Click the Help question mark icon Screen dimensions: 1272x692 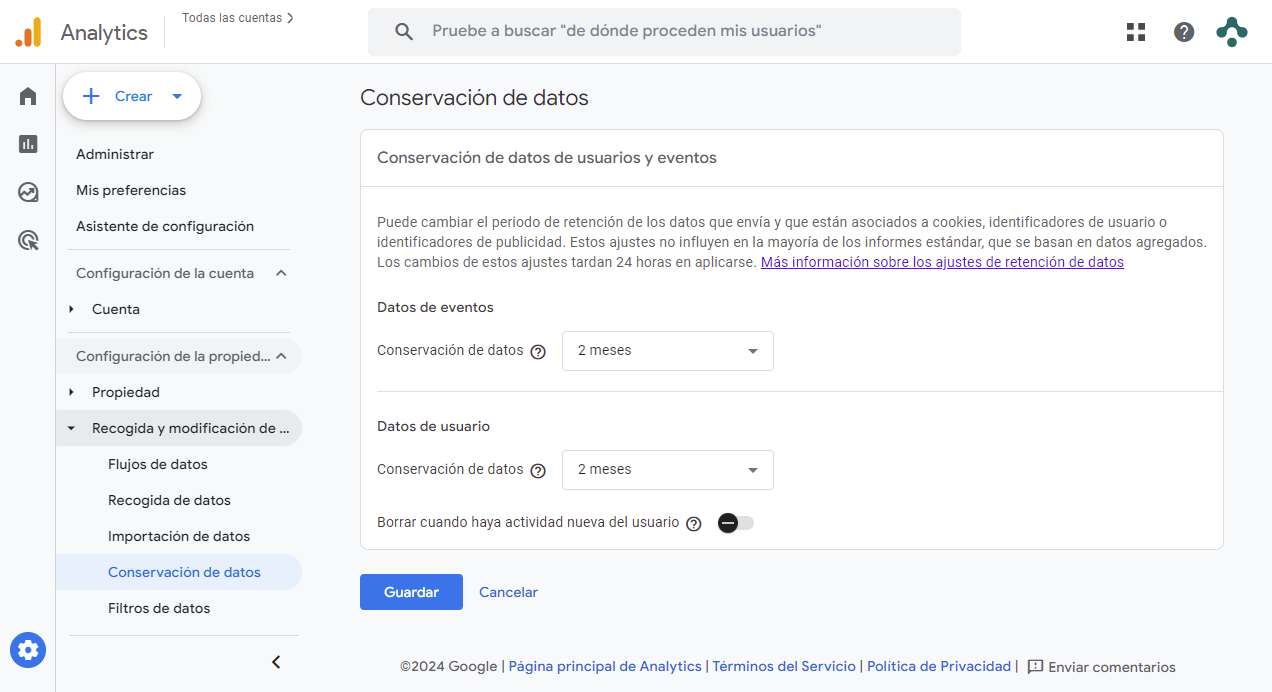pyautogui.click(x=1184, y=31)
